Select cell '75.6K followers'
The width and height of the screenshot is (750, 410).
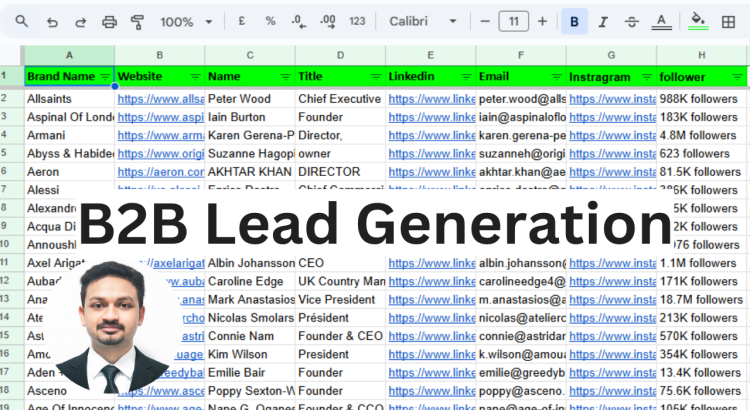click(701, 391)
